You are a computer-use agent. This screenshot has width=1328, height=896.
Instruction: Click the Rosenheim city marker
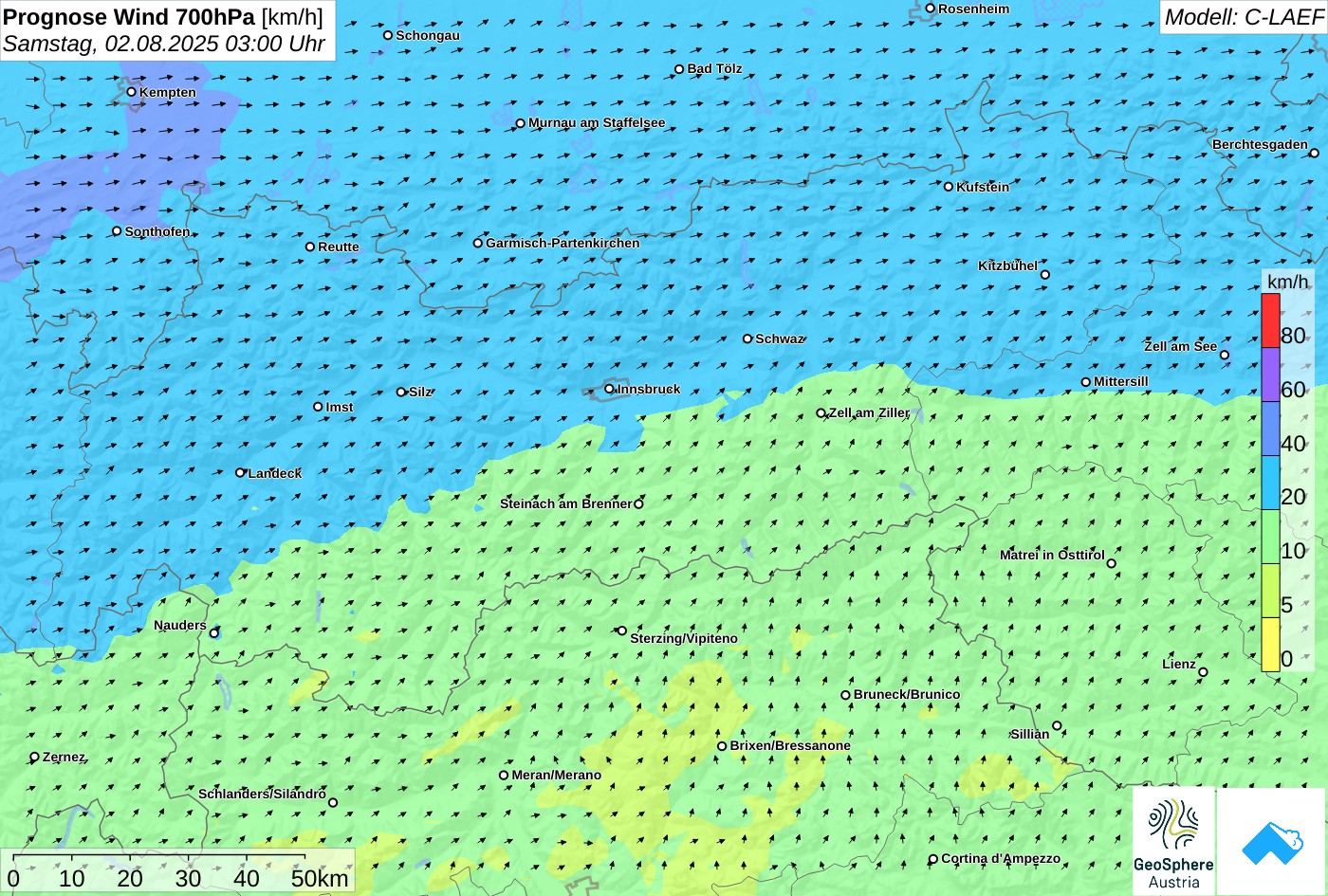(930, 9)
